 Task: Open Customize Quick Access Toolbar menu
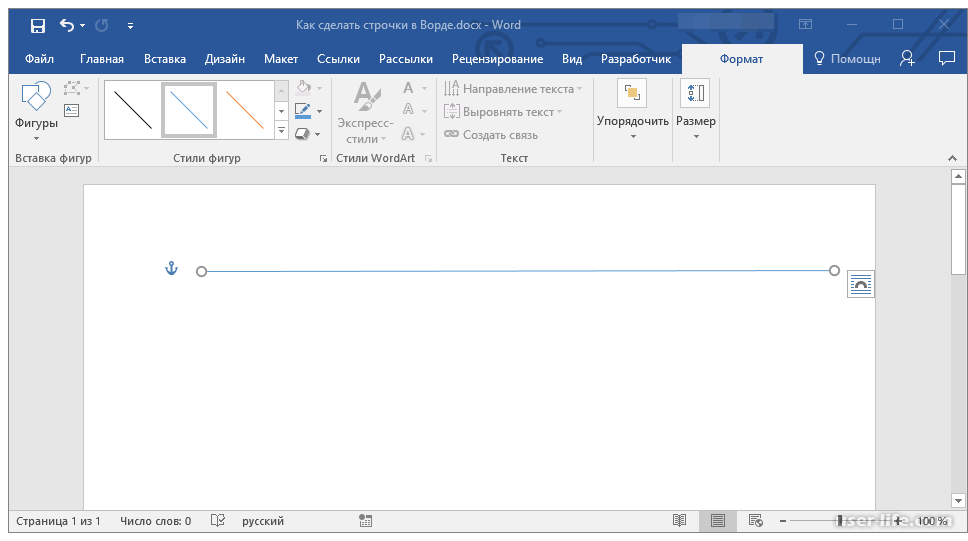click(x=130, y=26)
